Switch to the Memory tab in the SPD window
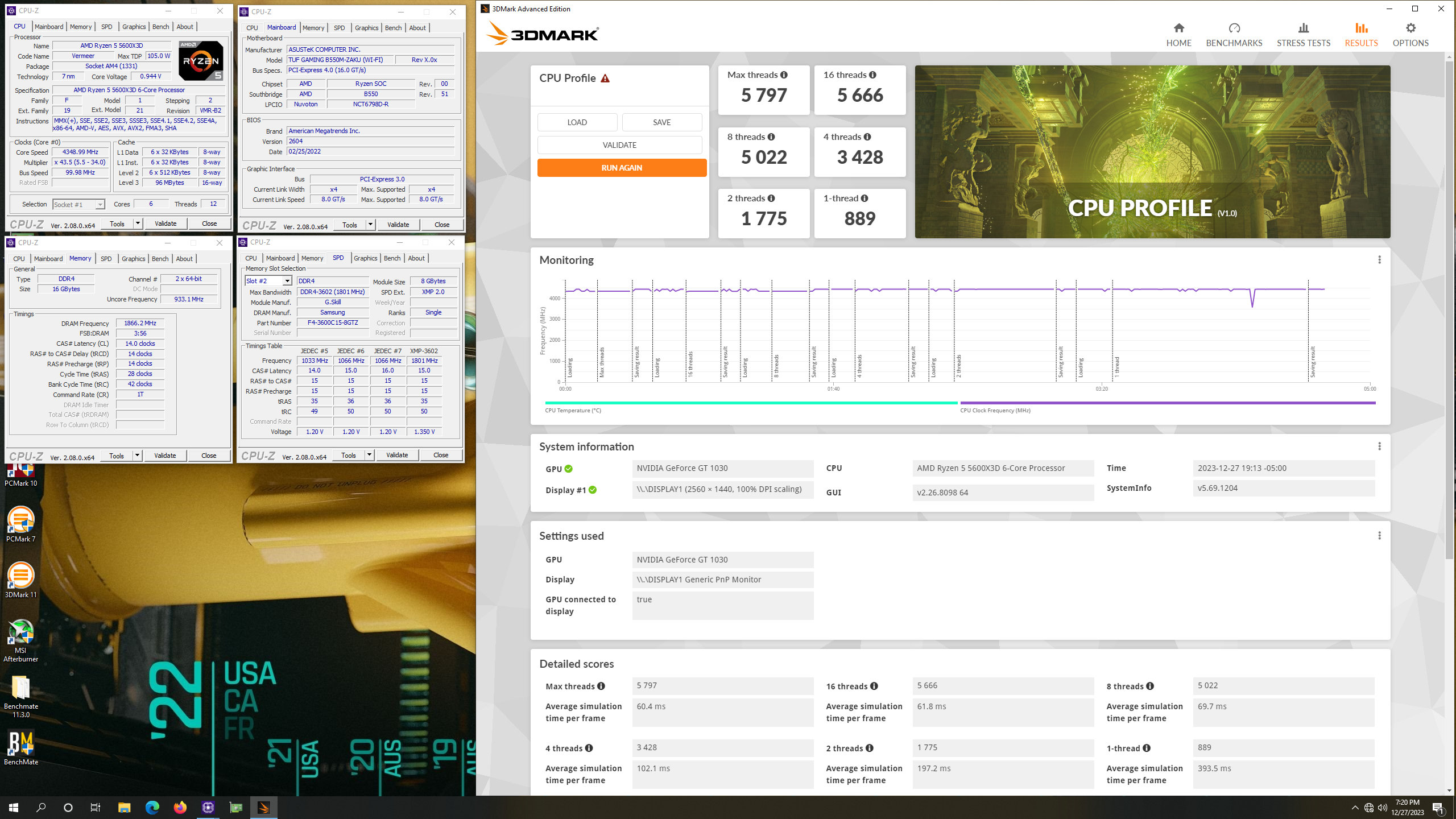The height and width of the screenshot is (819, 1456). tap(312, 258)
